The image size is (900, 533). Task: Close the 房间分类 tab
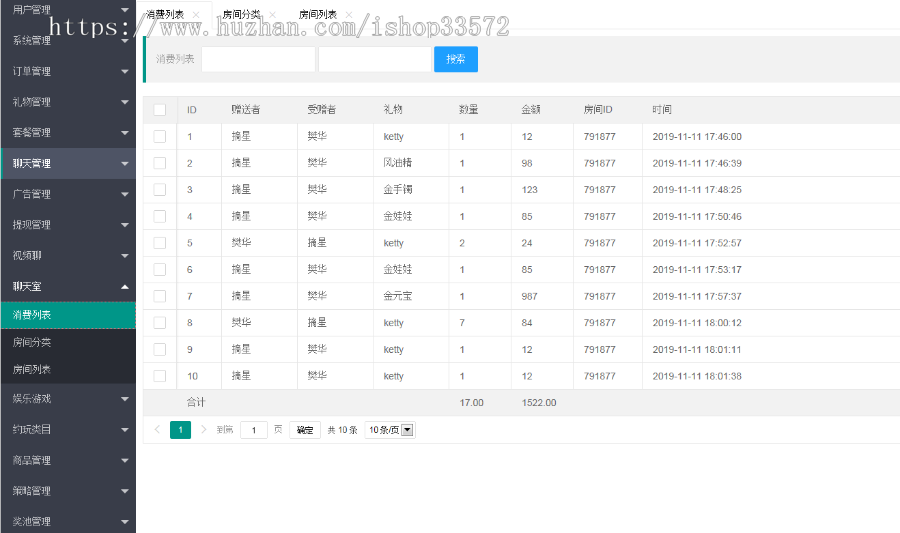[x=272, y=15]
